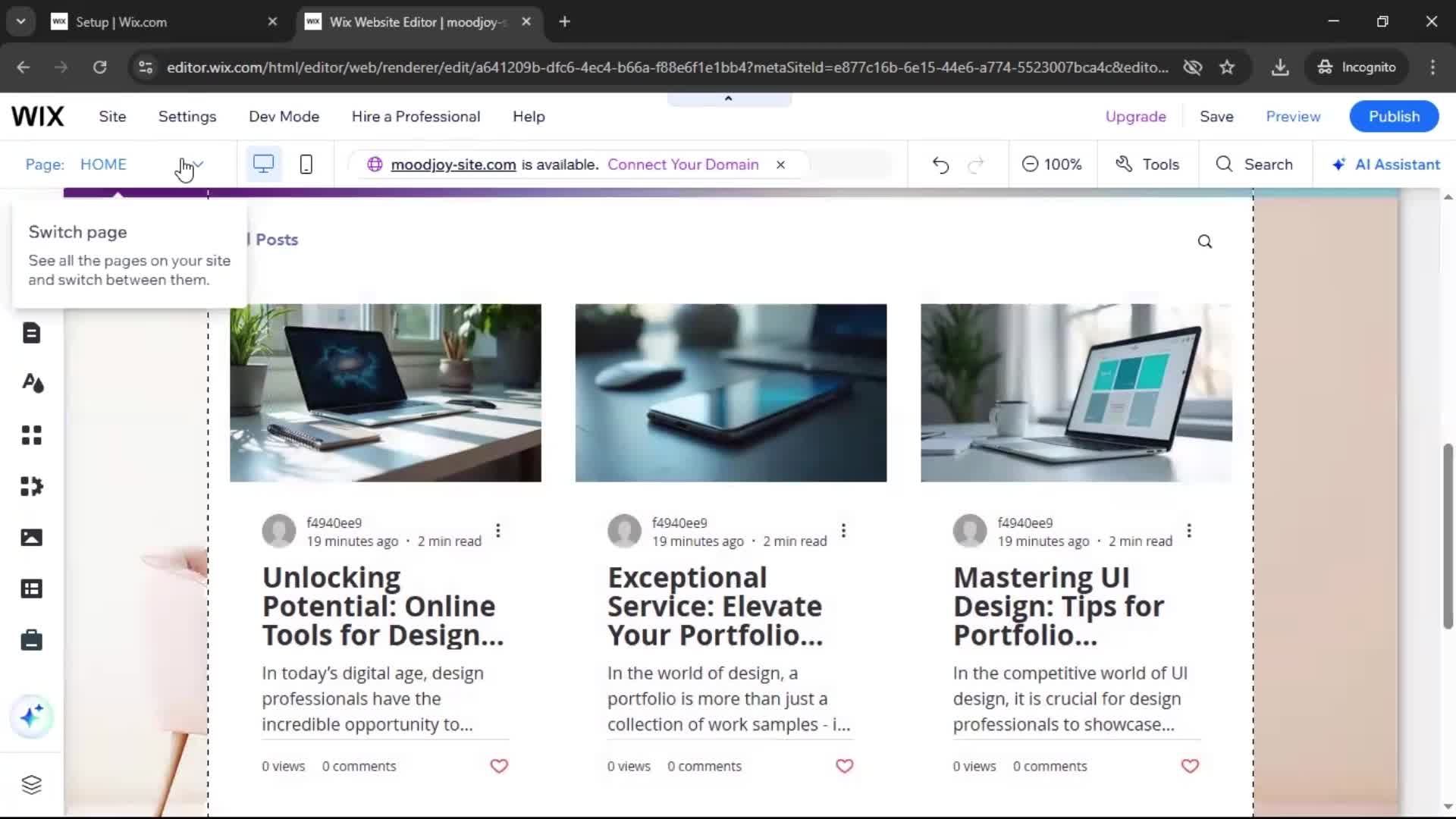Click the tracking protection eye icon
Image resolution: width=1456 pixels, height=819 pixels.
[1193, 67]
